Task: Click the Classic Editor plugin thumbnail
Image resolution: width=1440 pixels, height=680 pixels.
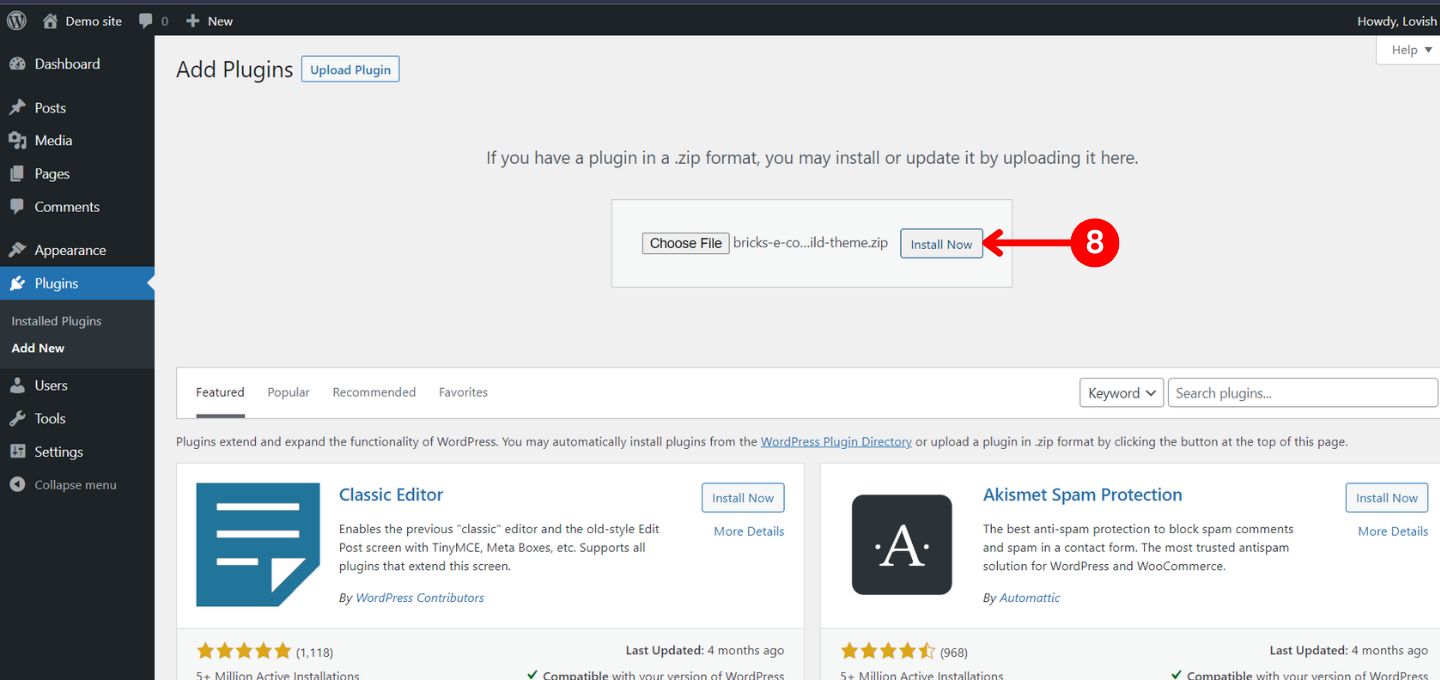Action: coord(258,545)
